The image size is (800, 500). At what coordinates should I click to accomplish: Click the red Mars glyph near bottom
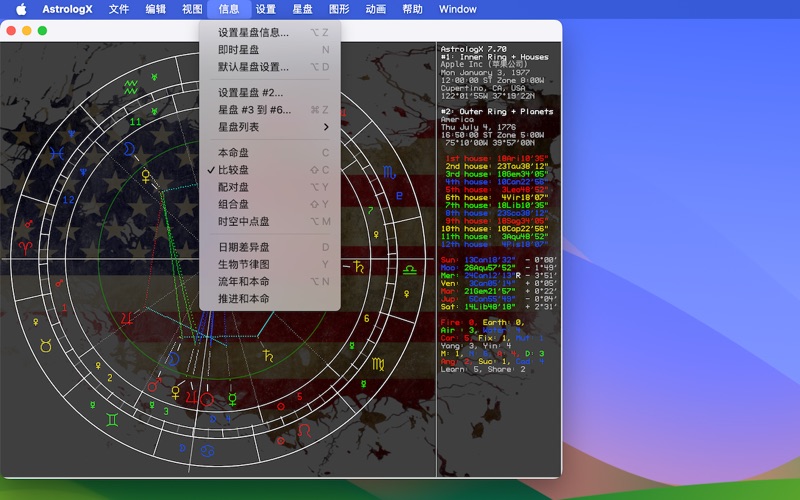click(154, 384)
